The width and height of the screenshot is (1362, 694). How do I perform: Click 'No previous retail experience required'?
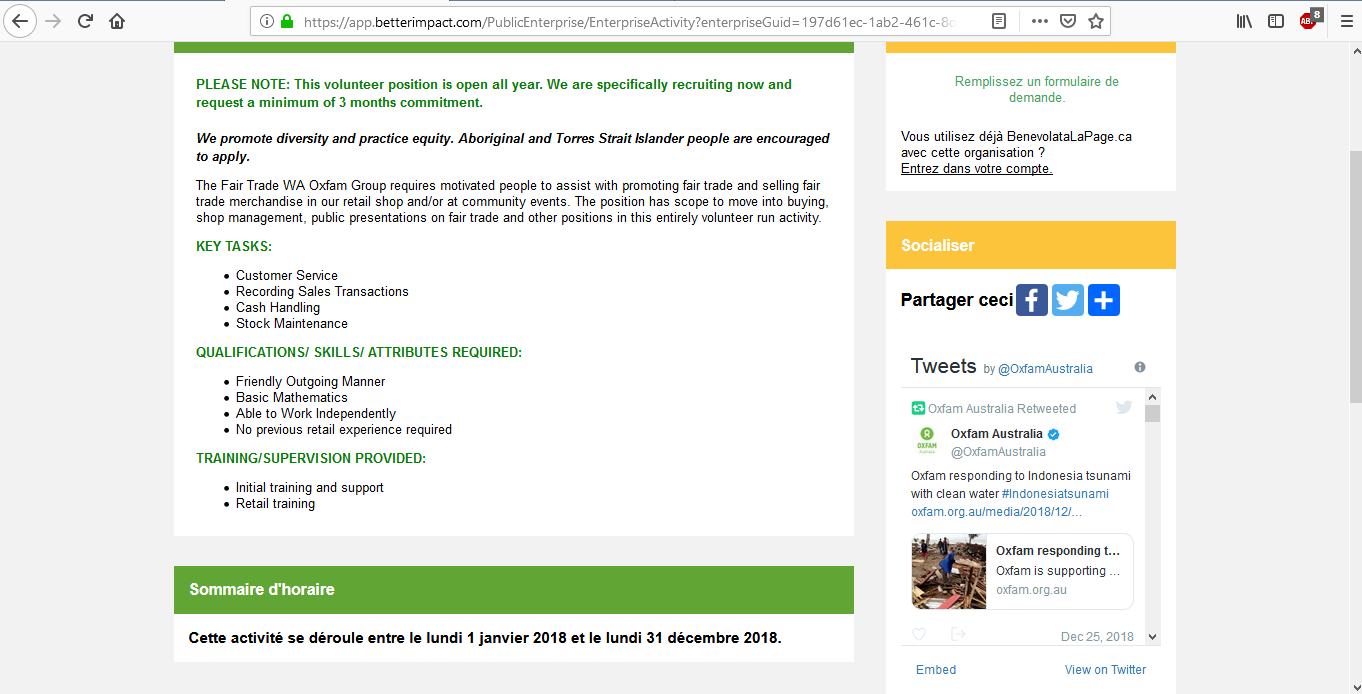coord(344,430)
